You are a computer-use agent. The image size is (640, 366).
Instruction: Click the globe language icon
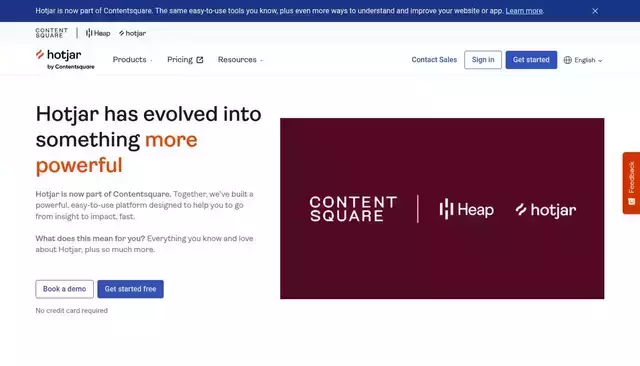[x=567, y=60]
